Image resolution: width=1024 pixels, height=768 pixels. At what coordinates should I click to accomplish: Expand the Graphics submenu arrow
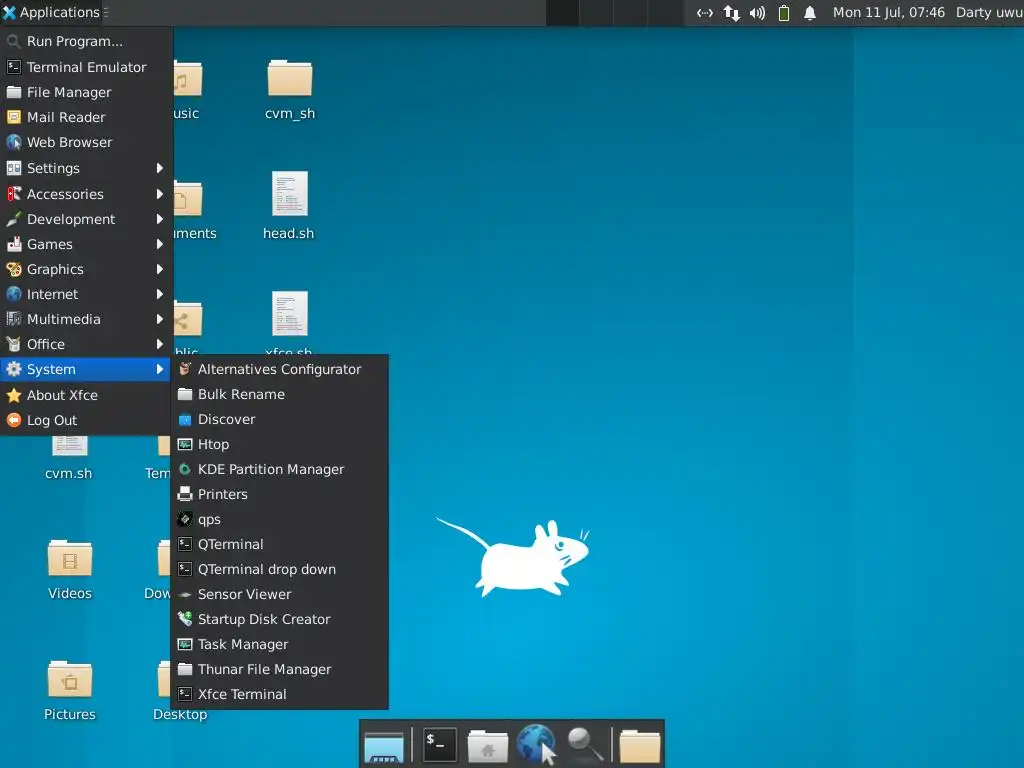pos(159,269)
